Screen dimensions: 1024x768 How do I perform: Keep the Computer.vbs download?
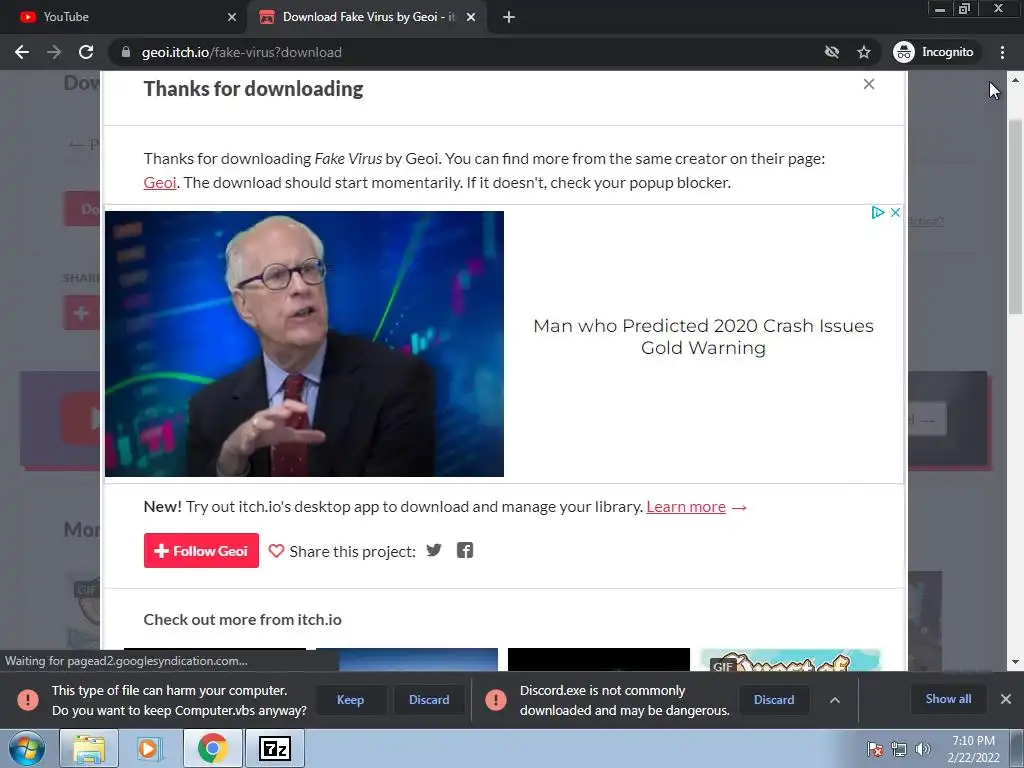(350, 699)
